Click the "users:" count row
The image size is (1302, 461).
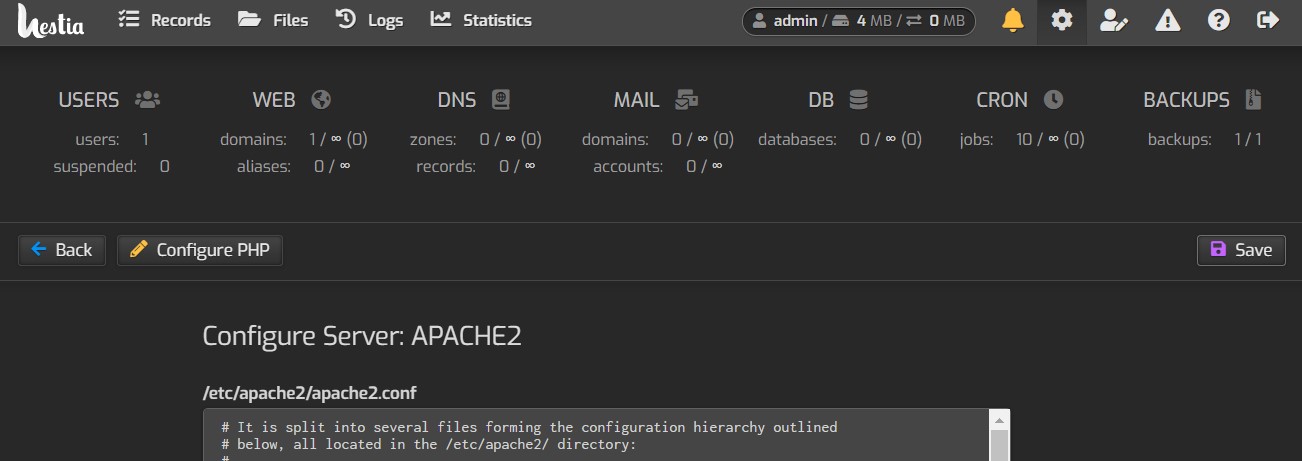pos(111,140)
